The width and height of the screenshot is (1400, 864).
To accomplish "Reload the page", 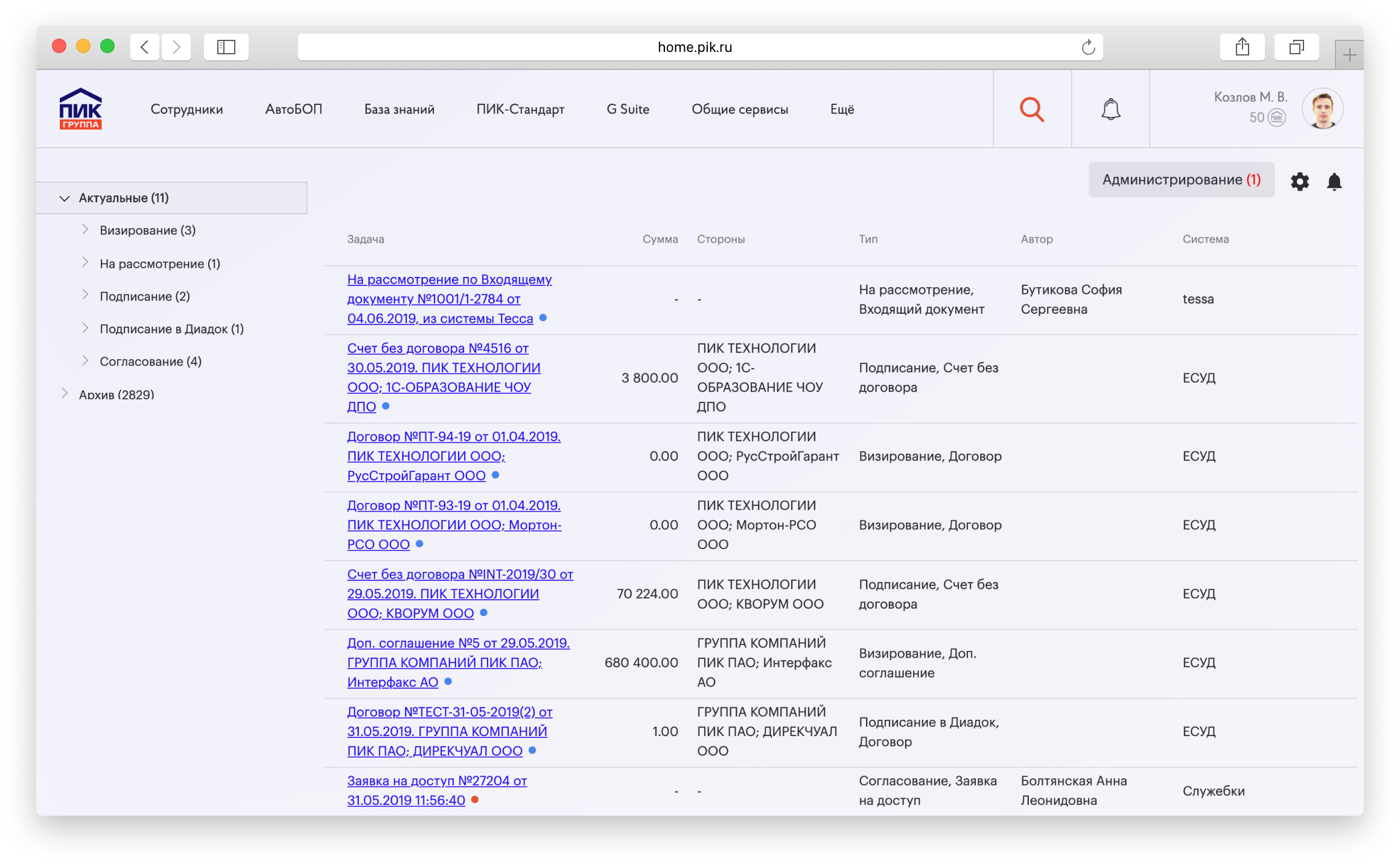I will click(1088, 47).
